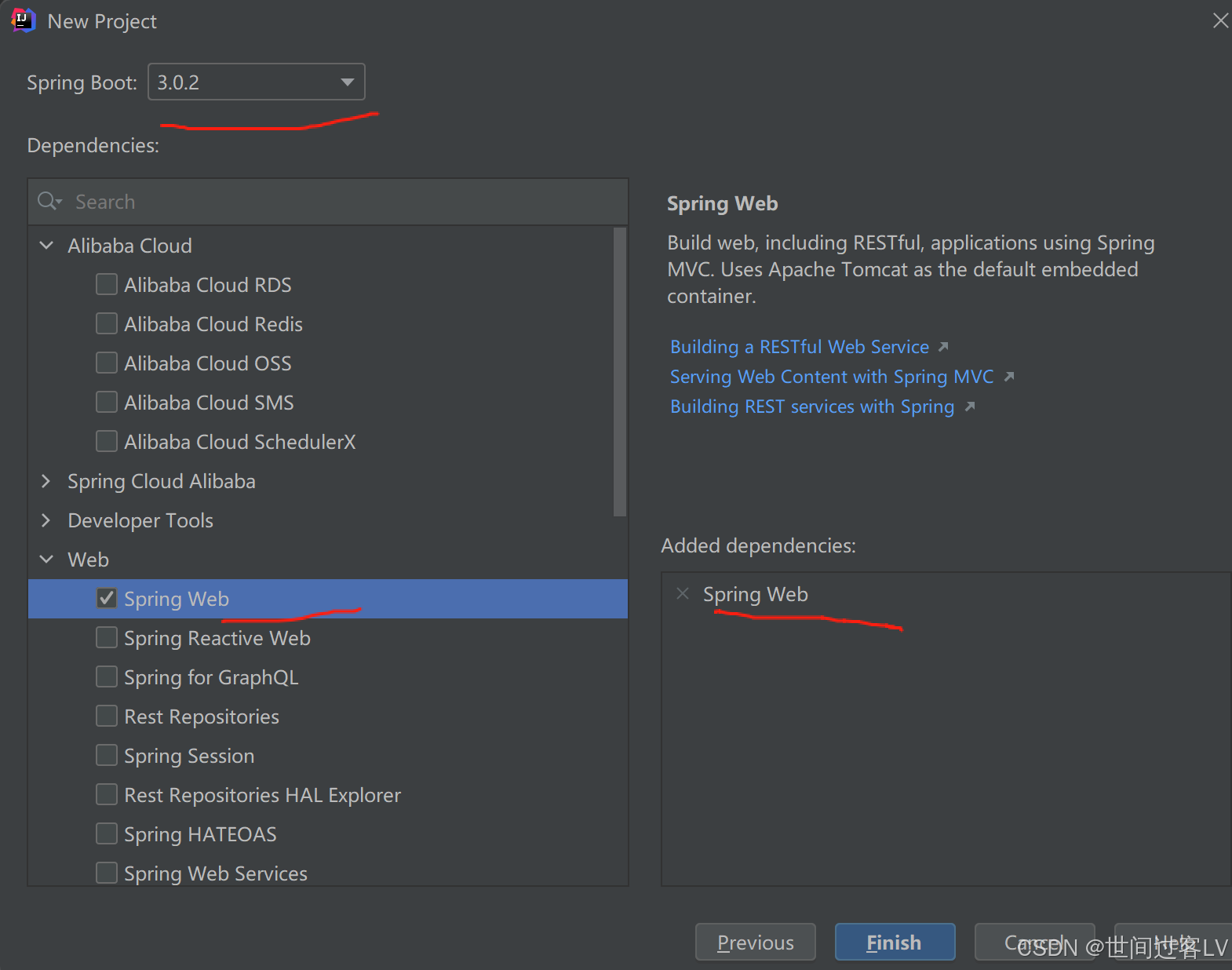Select the Spring HATEOAS row label
The image size is (1232, 970).
pyautogui.click(x=200, y=834)
